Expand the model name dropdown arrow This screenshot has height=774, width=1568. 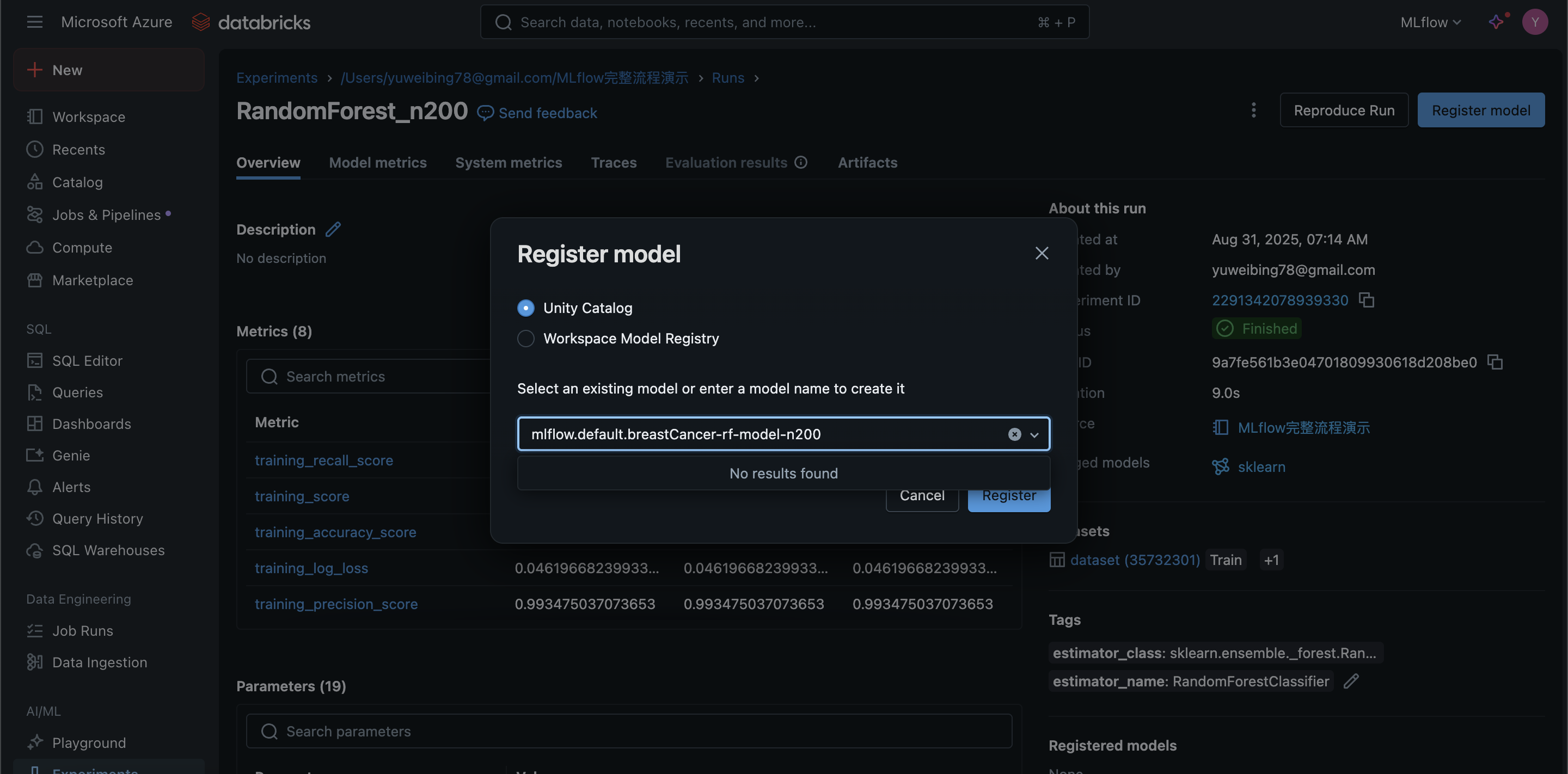[x=1034, y=434]
